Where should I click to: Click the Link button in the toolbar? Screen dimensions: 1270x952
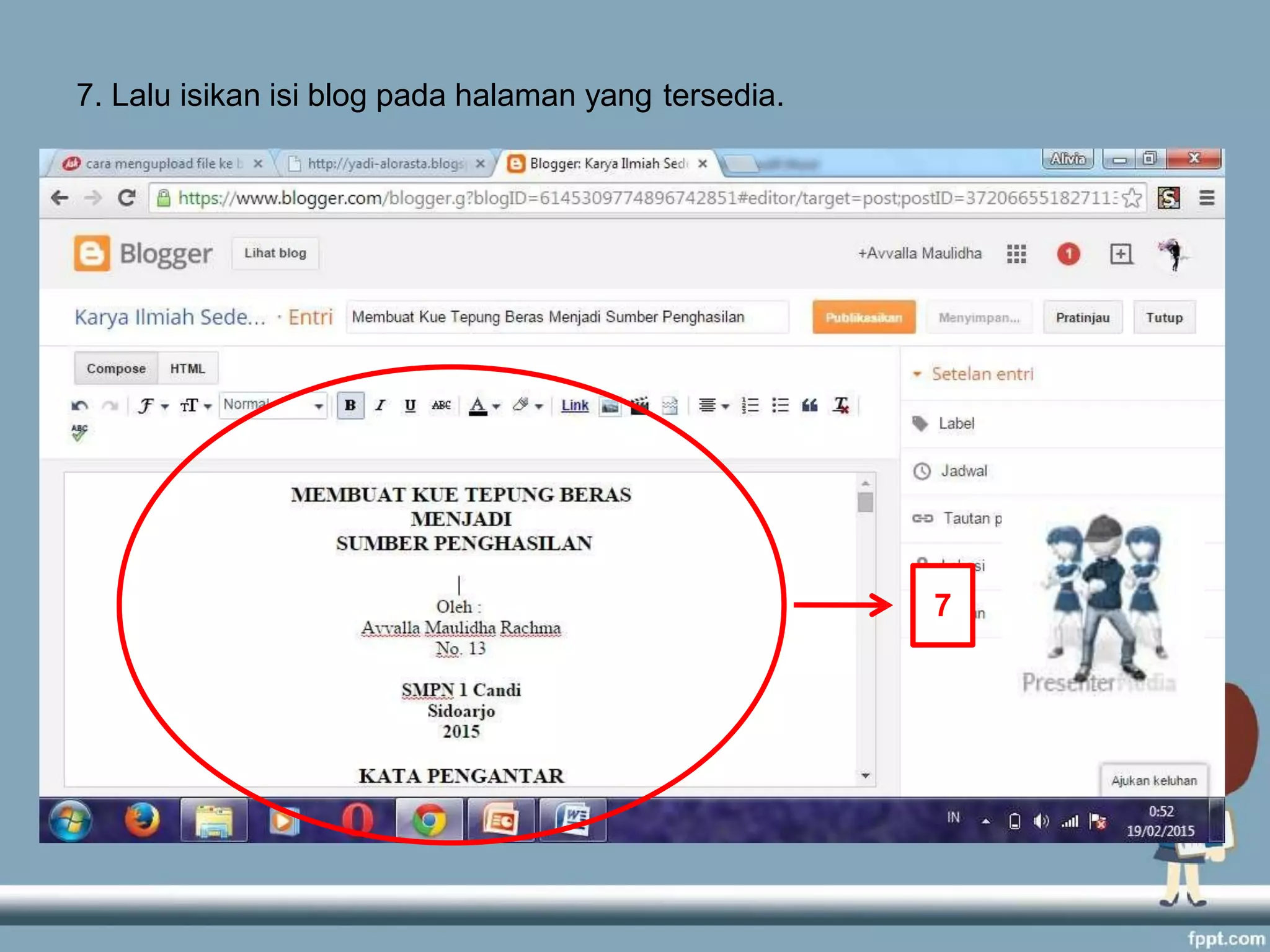(x=575, y=405)
